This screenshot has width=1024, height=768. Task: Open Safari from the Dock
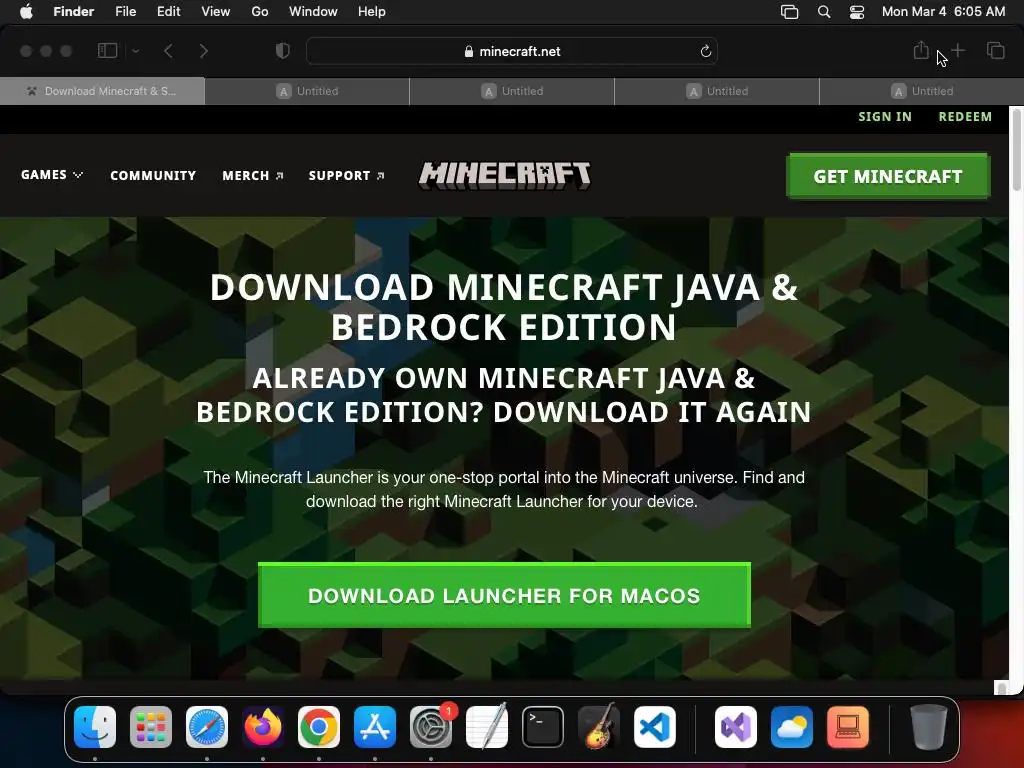click(x=207, y=727)
